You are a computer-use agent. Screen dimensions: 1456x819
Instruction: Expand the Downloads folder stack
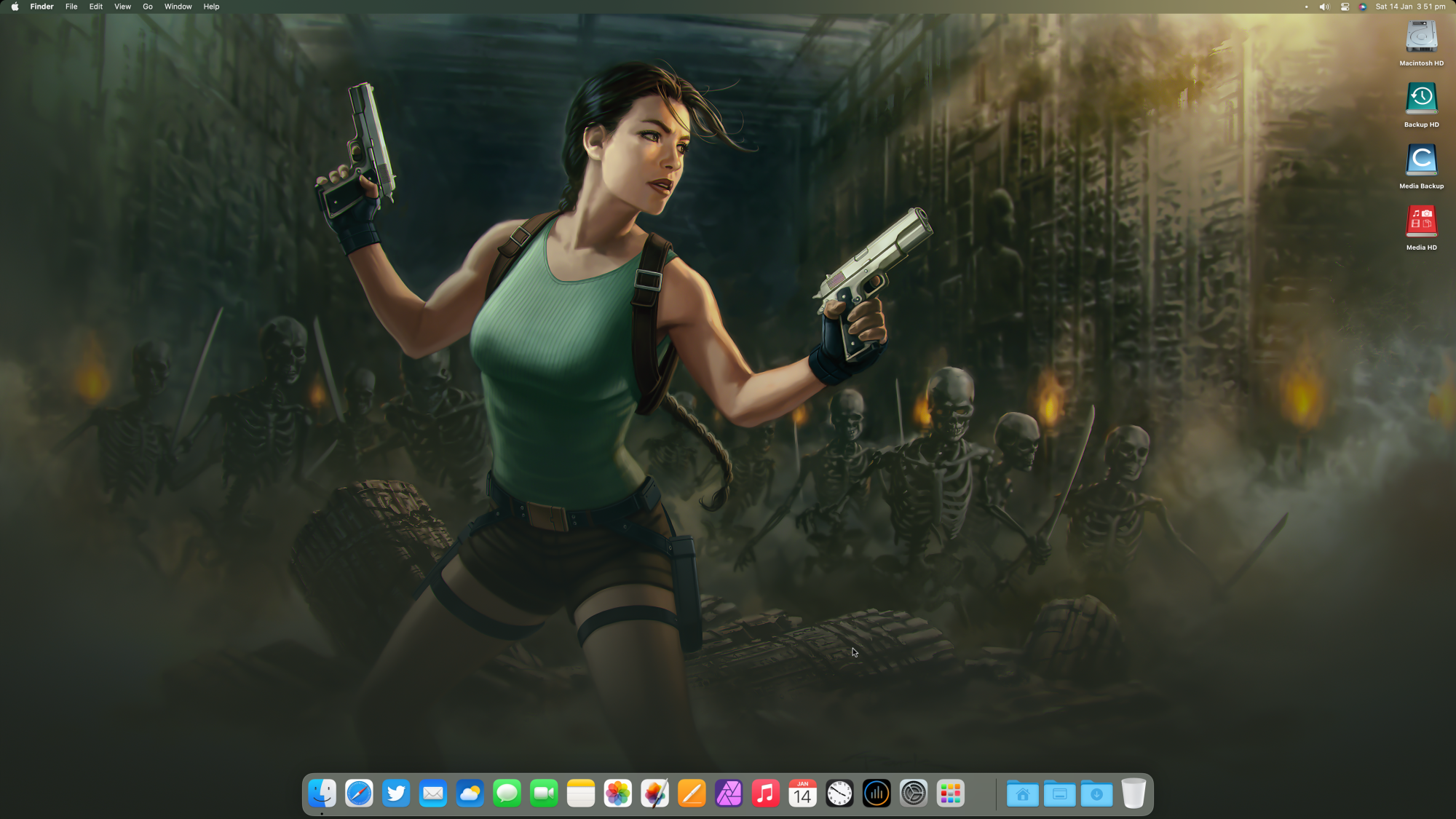point(1096,794)
